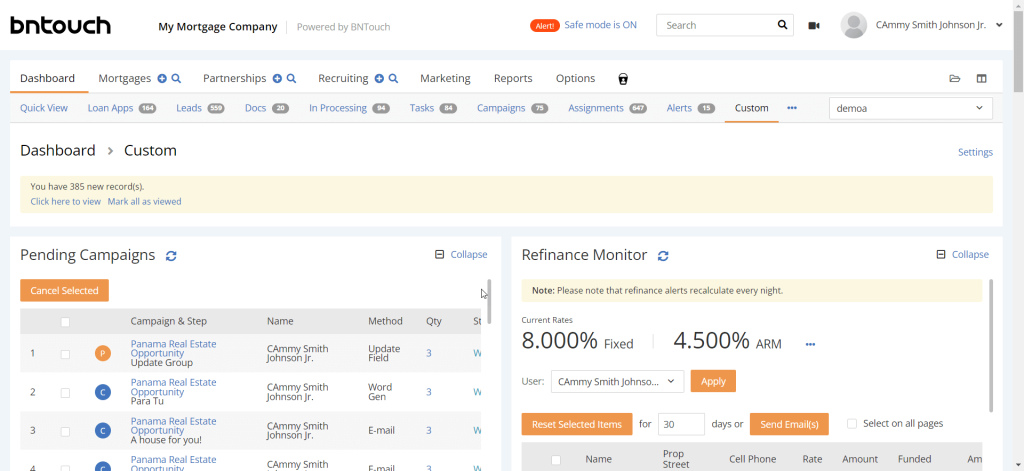Search mortgages with magnifier icon
1024x471 pixels.
pyautogui.click(x=176, y=78)
